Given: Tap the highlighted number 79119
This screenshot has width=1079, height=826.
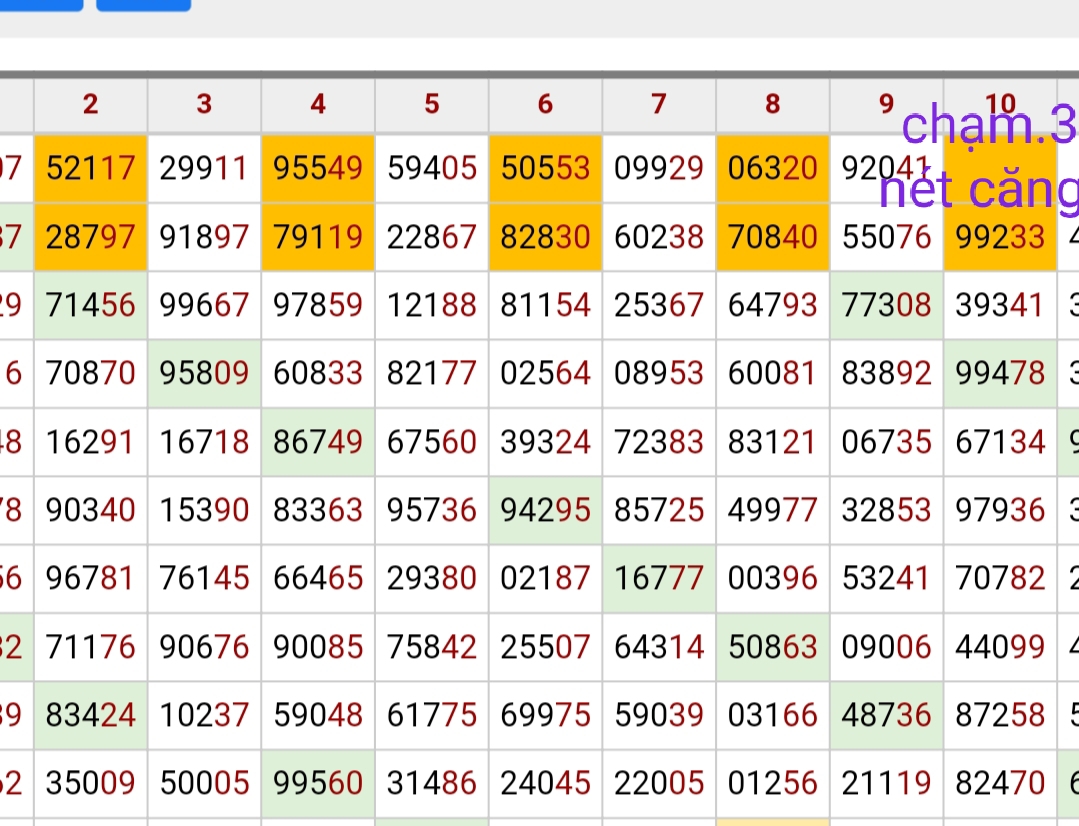Looking at the screenshot, I should point(318,237).
